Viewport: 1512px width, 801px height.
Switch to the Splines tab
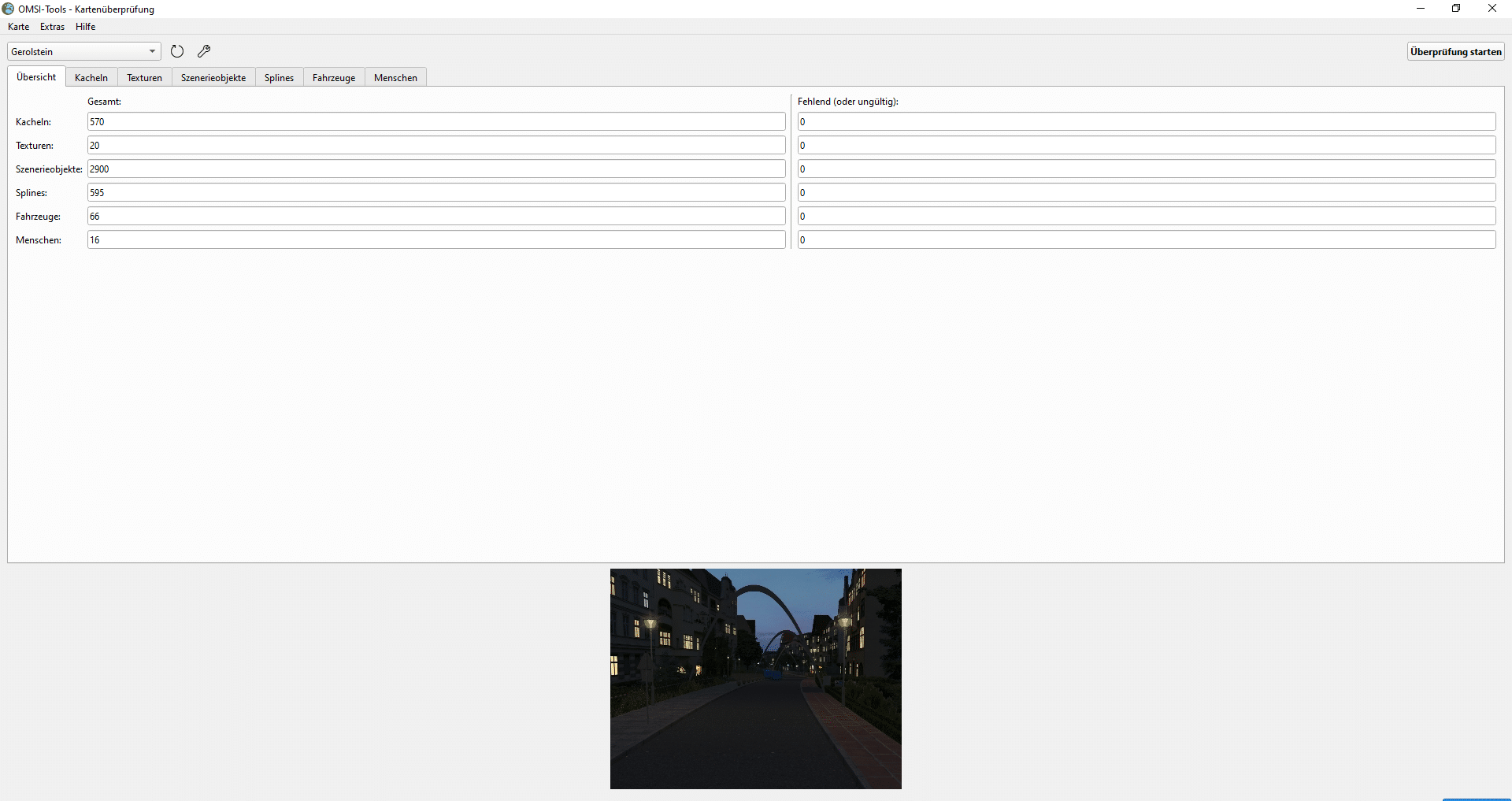[x=279, y=77]
